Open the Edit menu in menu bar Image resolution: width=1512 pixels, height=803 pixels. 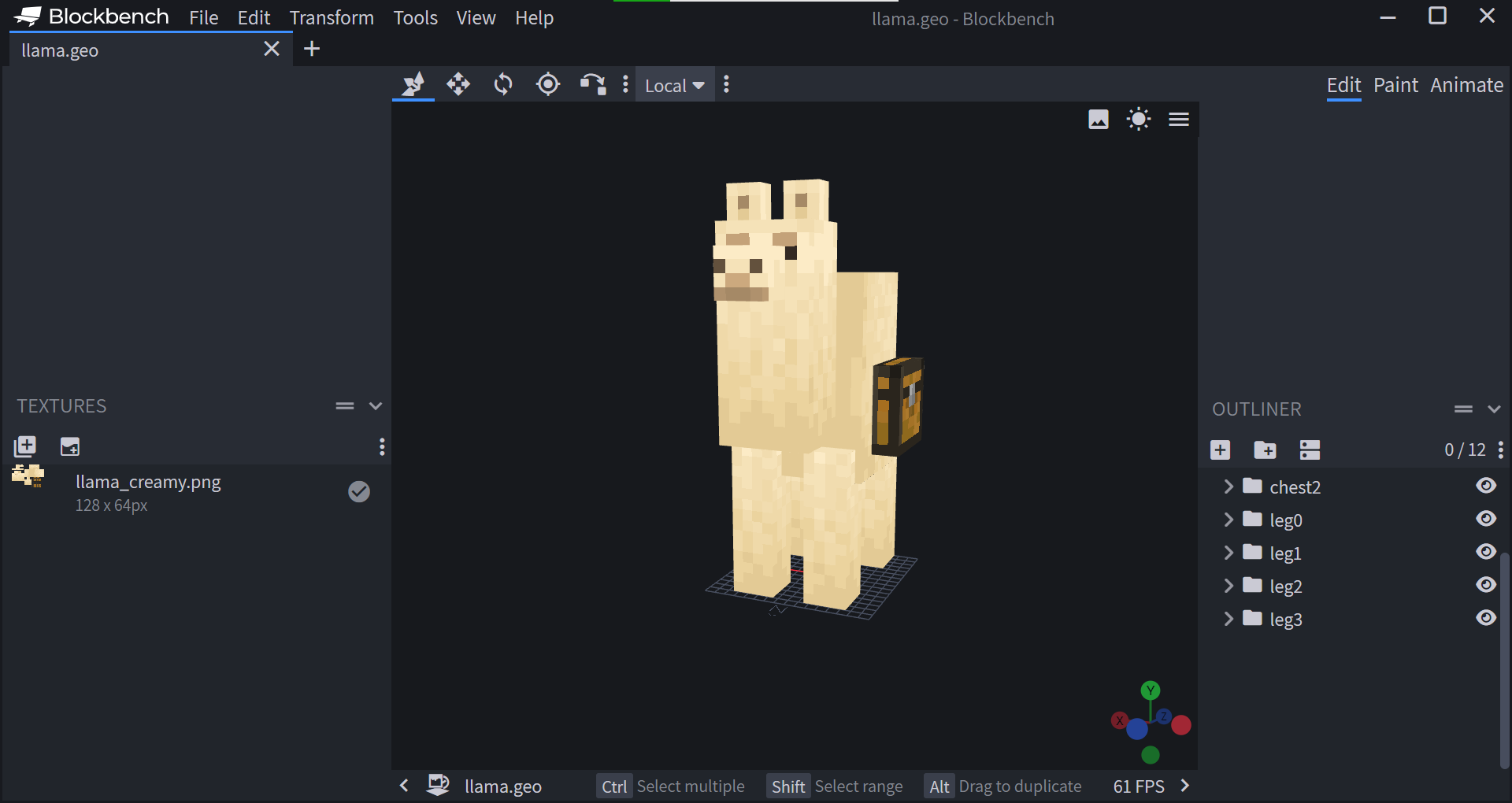point(254,17)
